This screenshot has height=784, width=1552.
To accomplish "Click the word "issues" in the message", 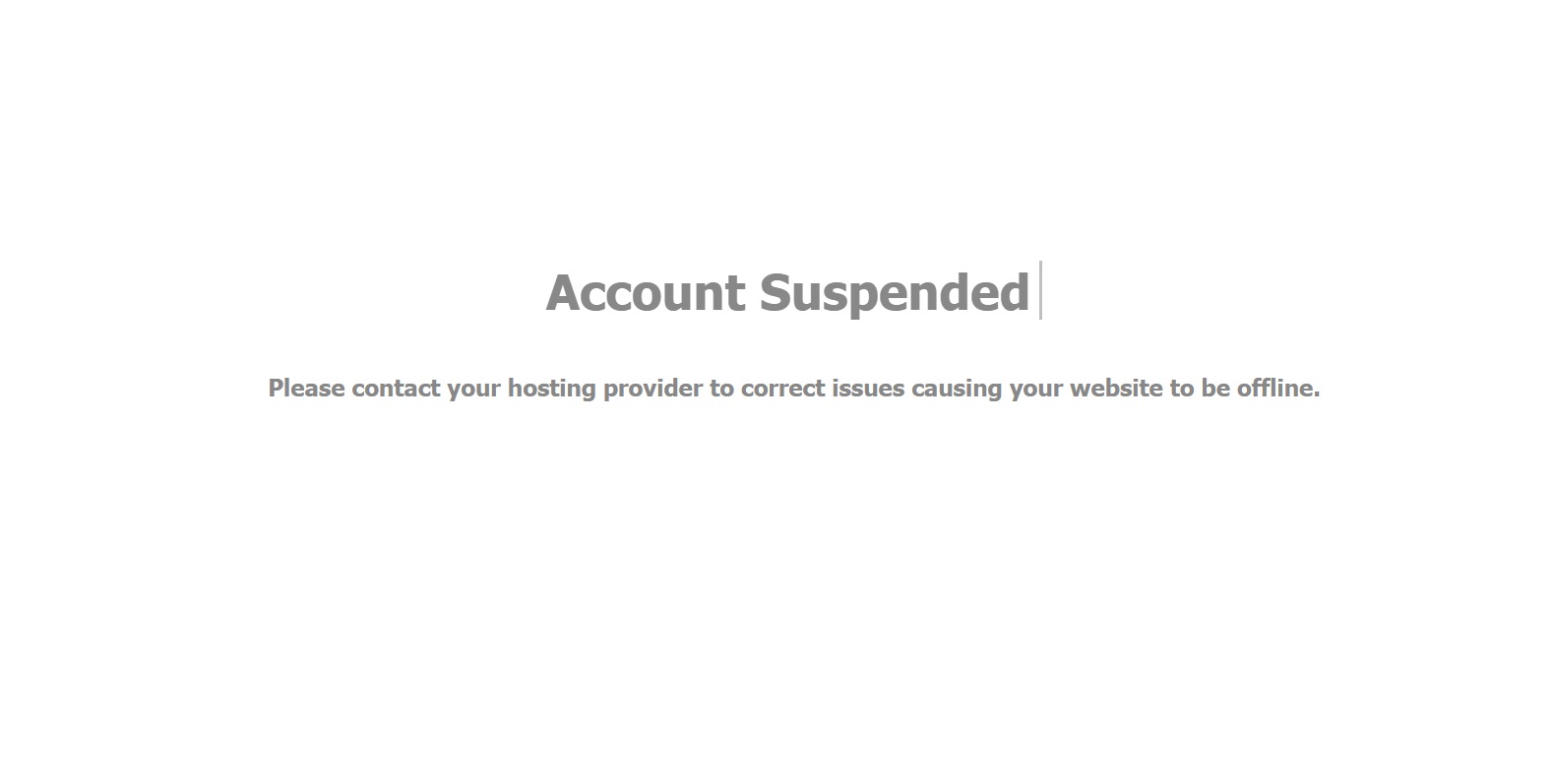I will (x=868, y=388).
